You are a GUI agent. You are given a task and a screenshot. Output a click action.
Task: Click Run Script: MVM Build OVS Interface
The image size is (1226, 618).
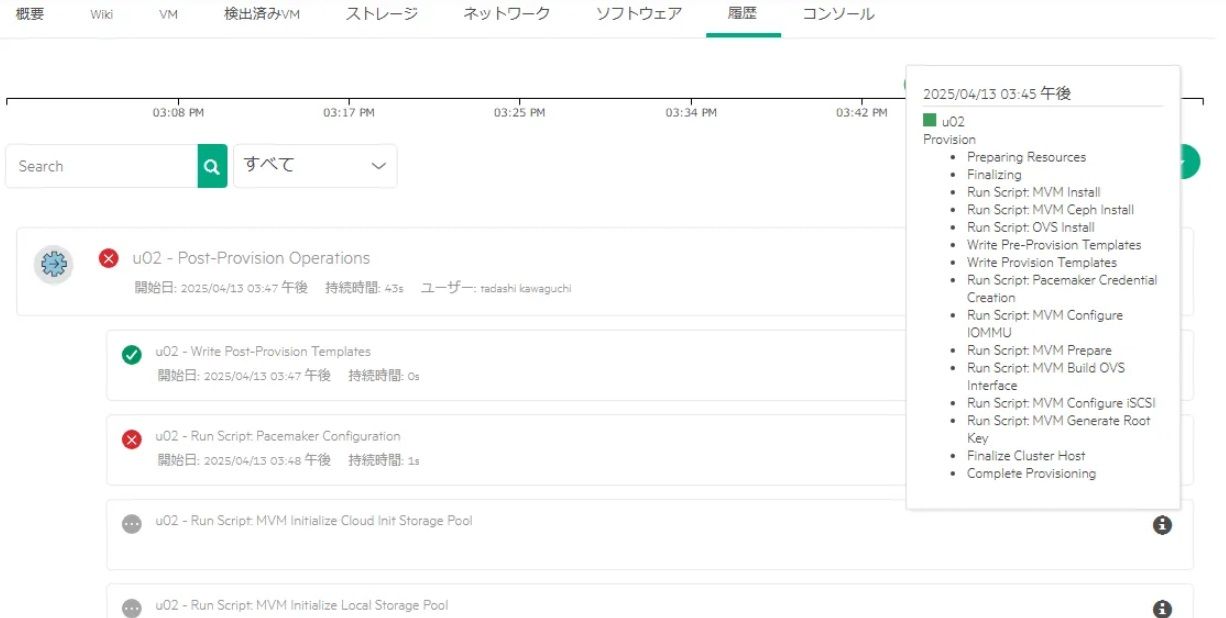click(x=1046, y=377)
